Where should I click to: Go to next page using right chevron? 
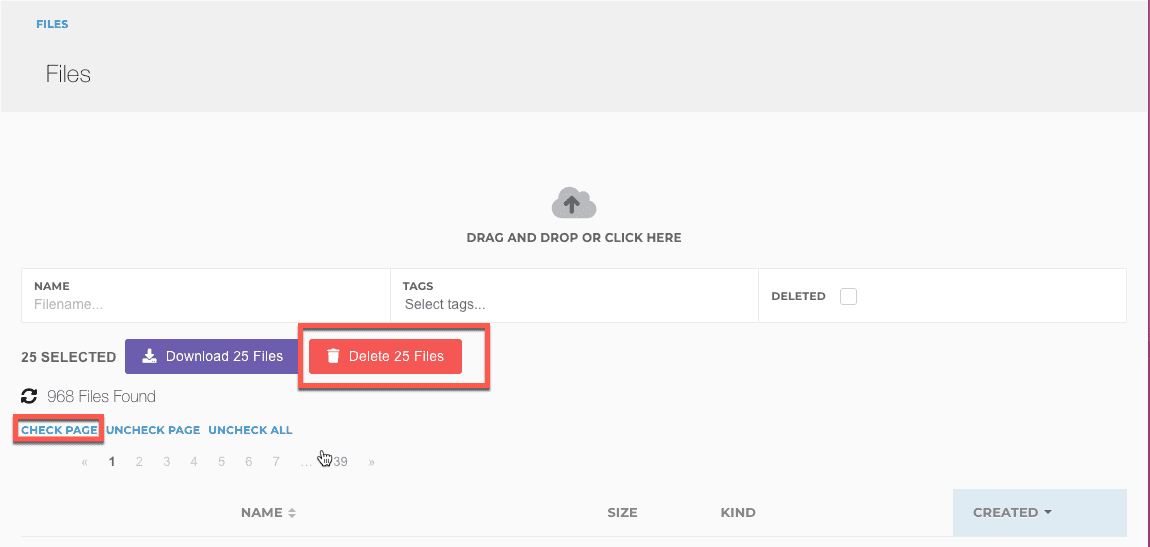372,462
